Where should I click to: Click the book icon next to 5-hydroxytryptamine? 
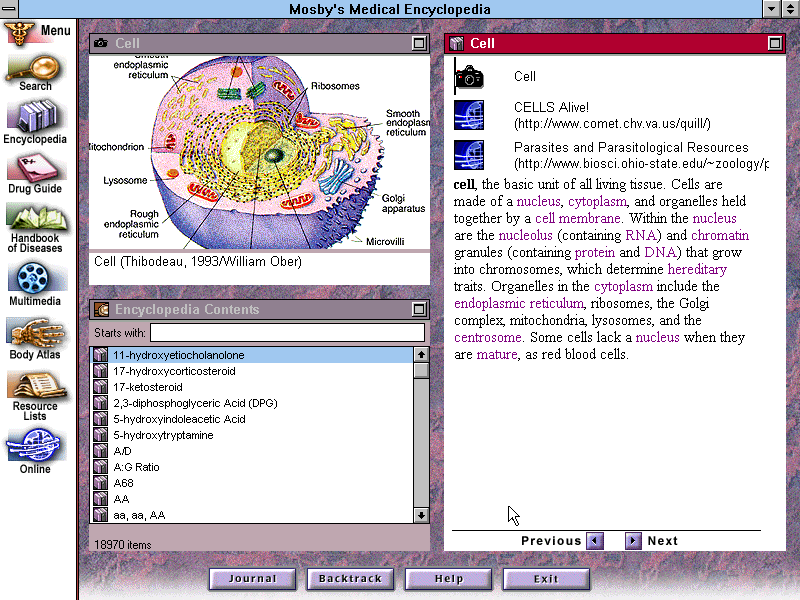(x=101, y=435)
